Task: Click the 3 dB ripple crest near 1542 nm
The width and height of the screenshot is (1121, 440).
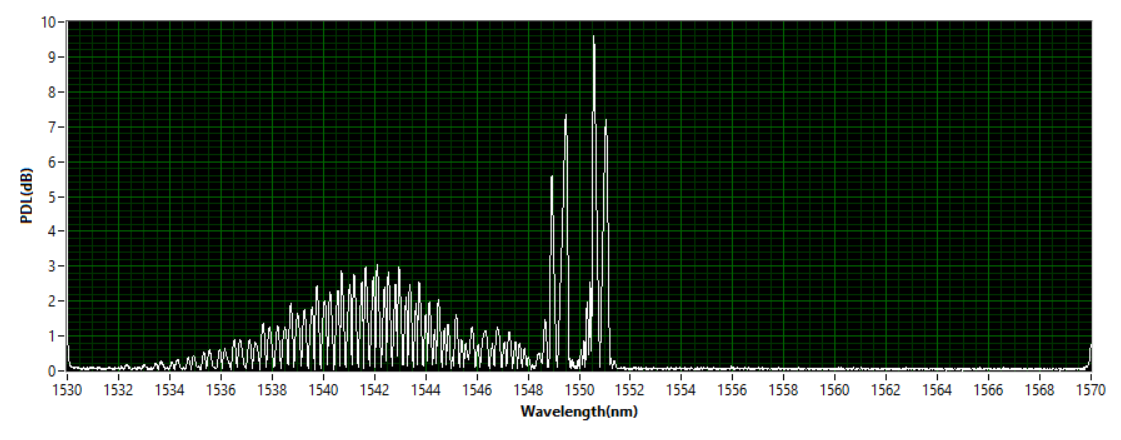Action: coord(376,267)
